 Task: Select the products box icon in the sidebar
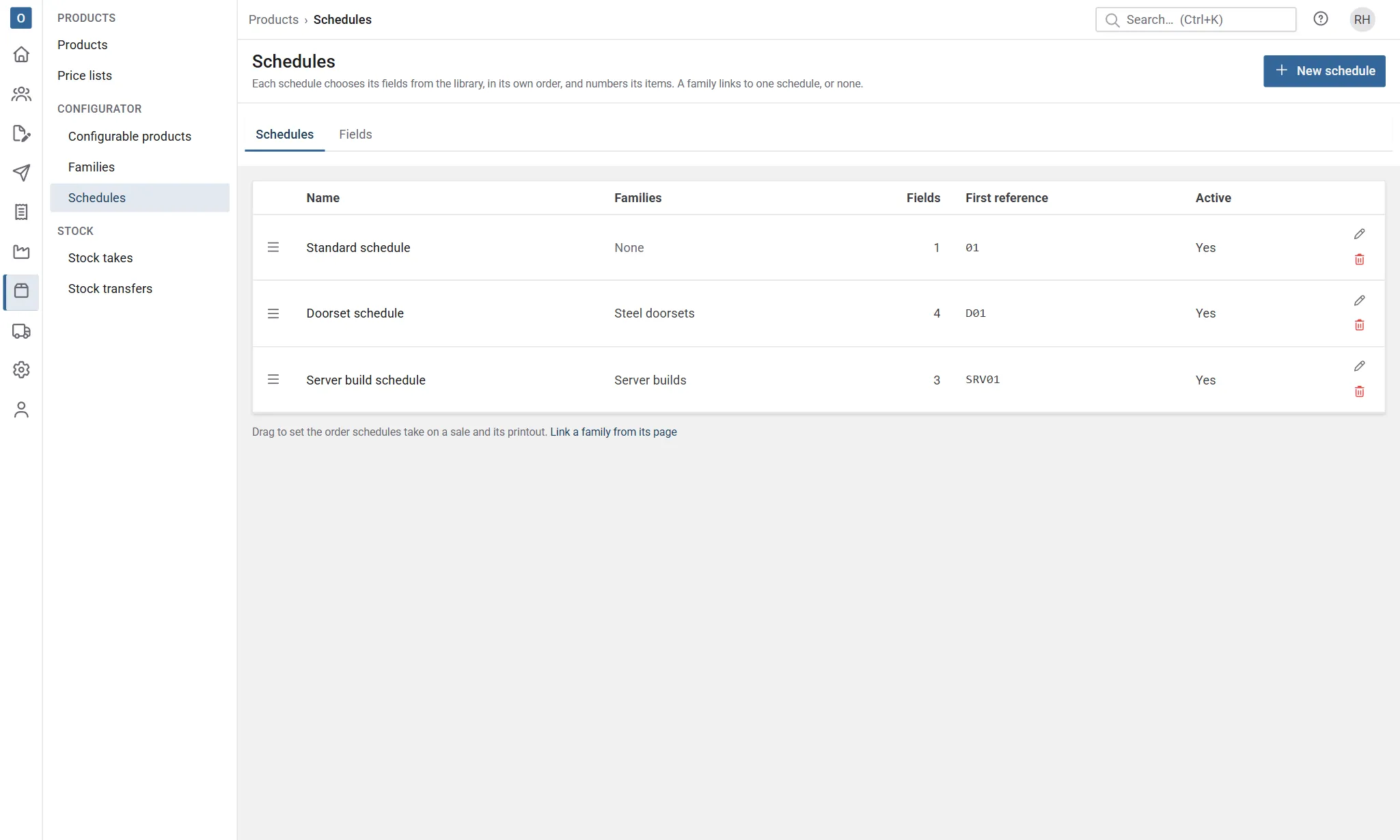tap(21, 292)
